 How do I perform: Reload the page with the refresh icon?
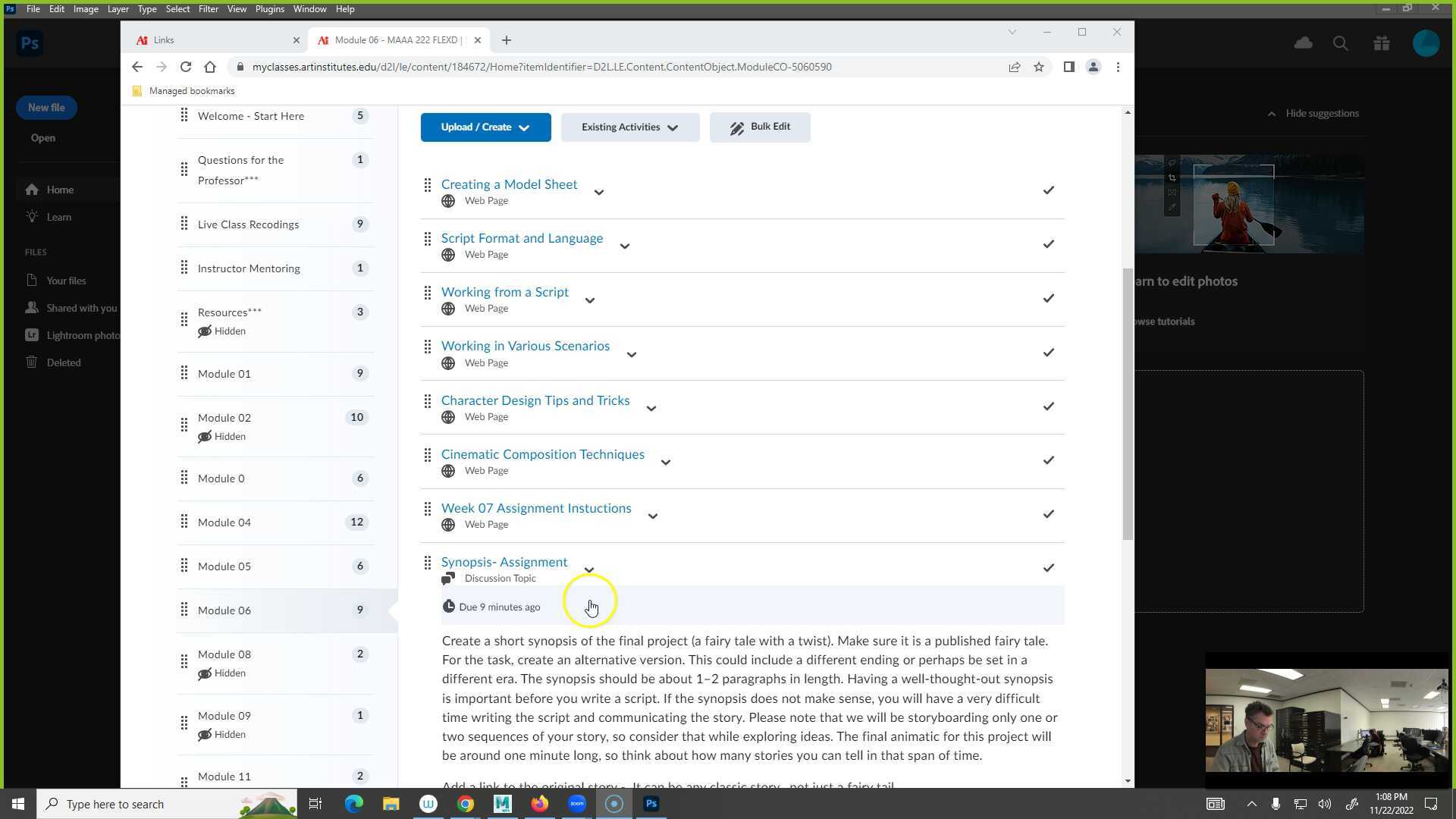click(x=186, y=67)
